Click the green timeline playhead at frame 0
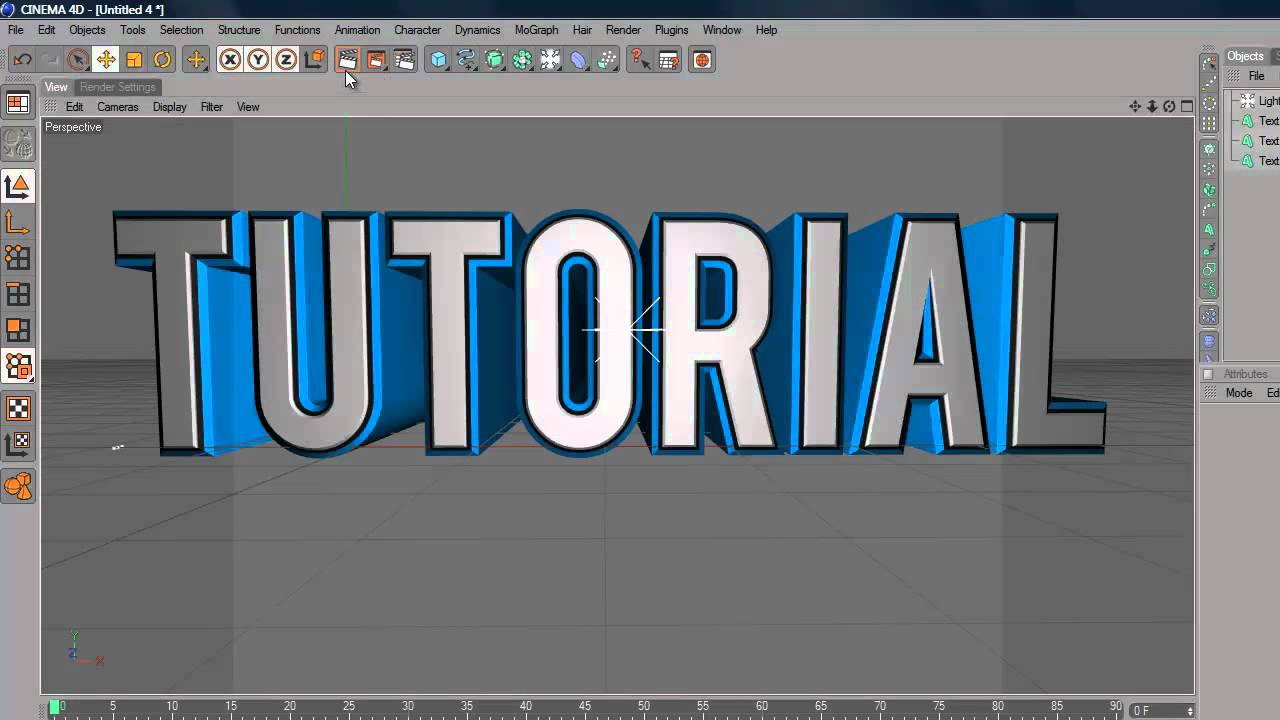Image resolution: width=1280 pixels, height=720 pixels. click(54, 707)
